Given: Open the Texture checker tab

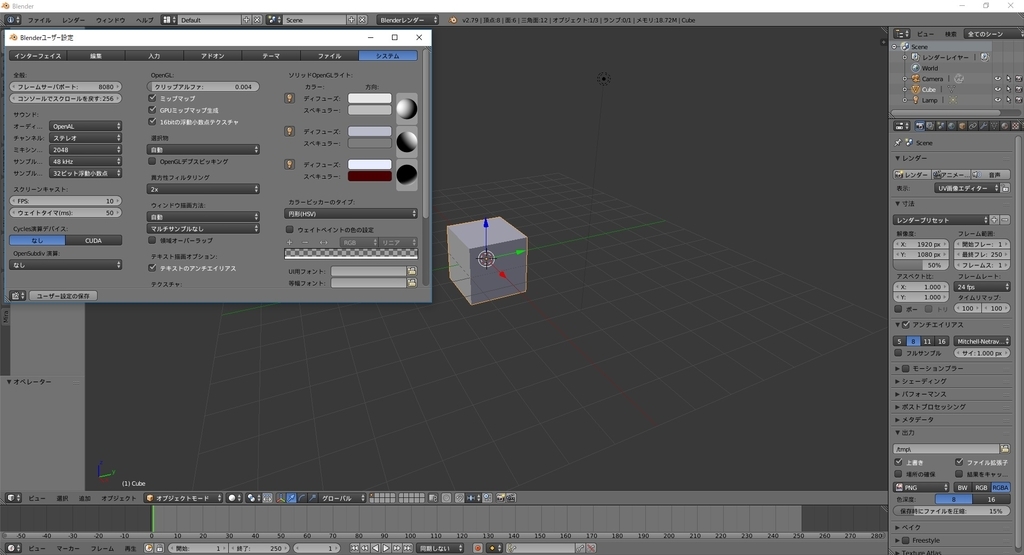Looking at the screenshot, I should coord(1015,126).
